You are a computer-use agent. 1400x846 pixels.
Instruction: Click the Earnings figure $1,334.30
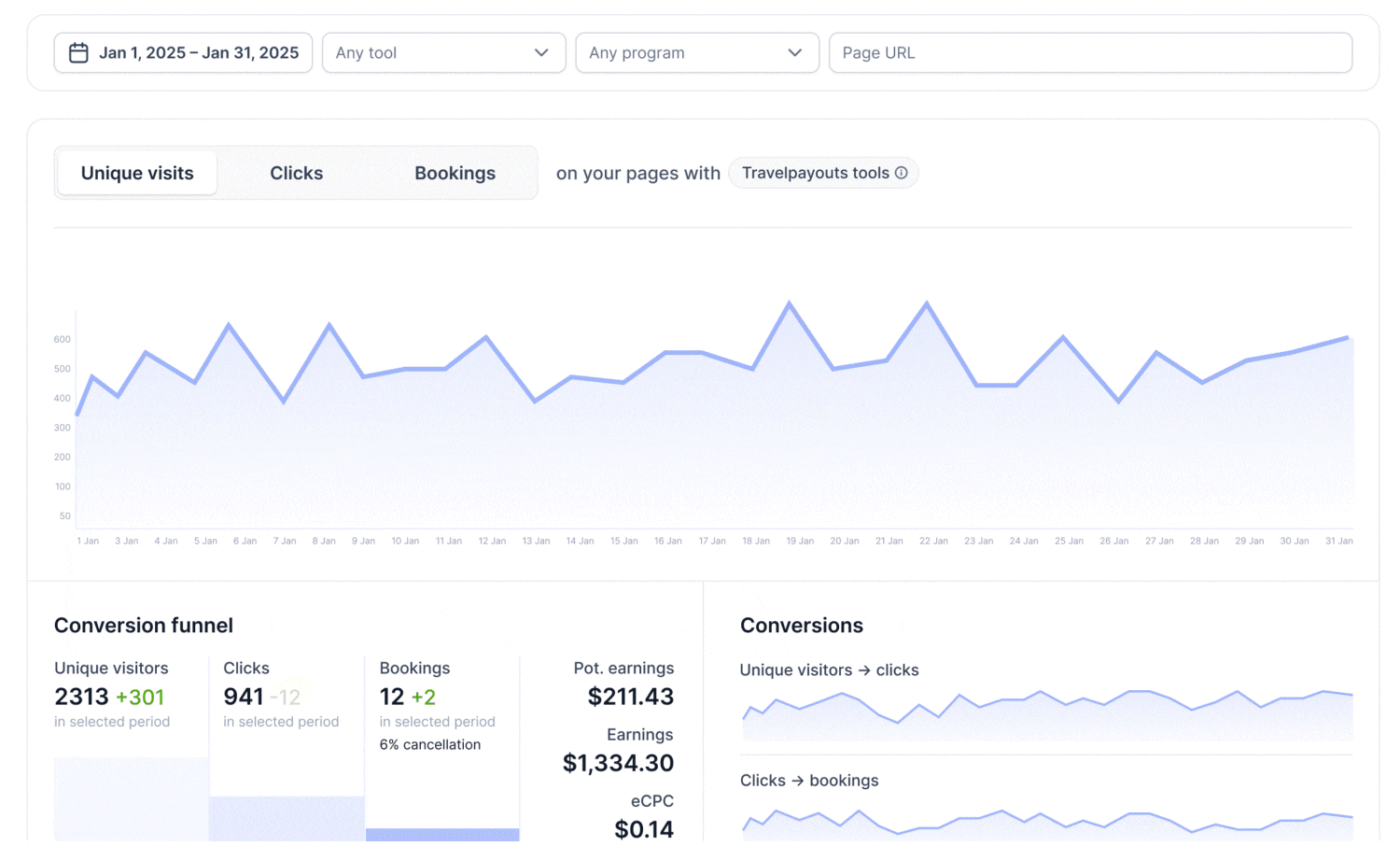point(618,763)
